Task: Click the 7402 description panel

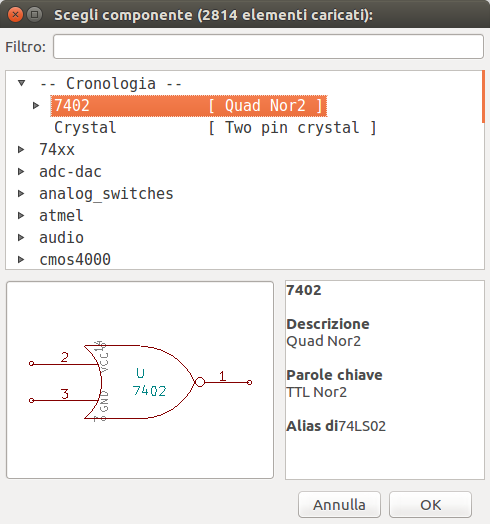Action: click(385, 380)
